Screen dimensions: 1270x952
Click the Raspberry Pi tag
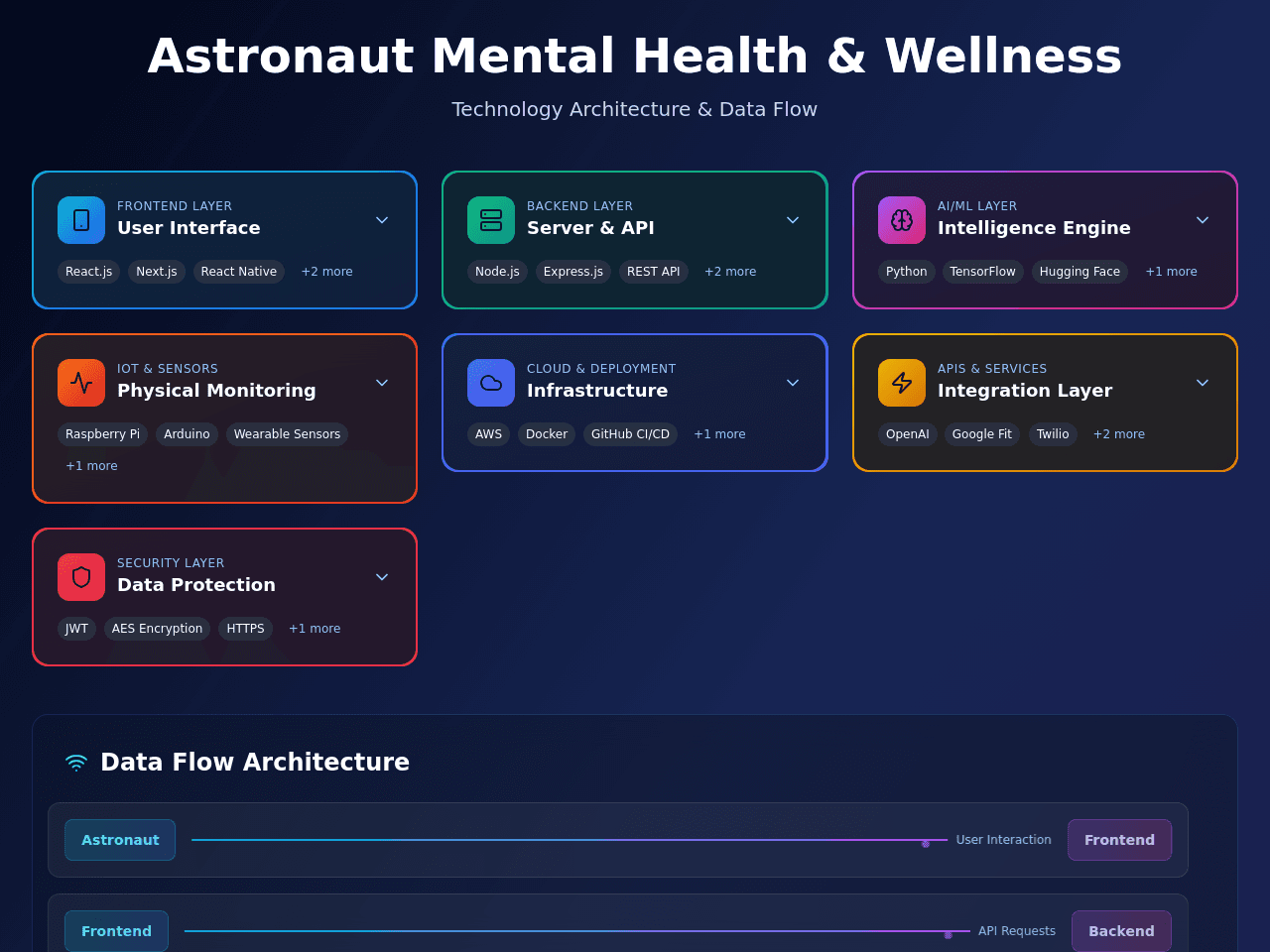[103, 434]
